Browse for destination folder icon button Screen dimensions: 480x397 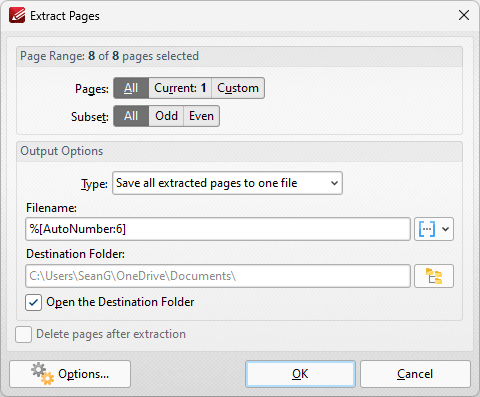pyautogui.click(x=434, y=276)
